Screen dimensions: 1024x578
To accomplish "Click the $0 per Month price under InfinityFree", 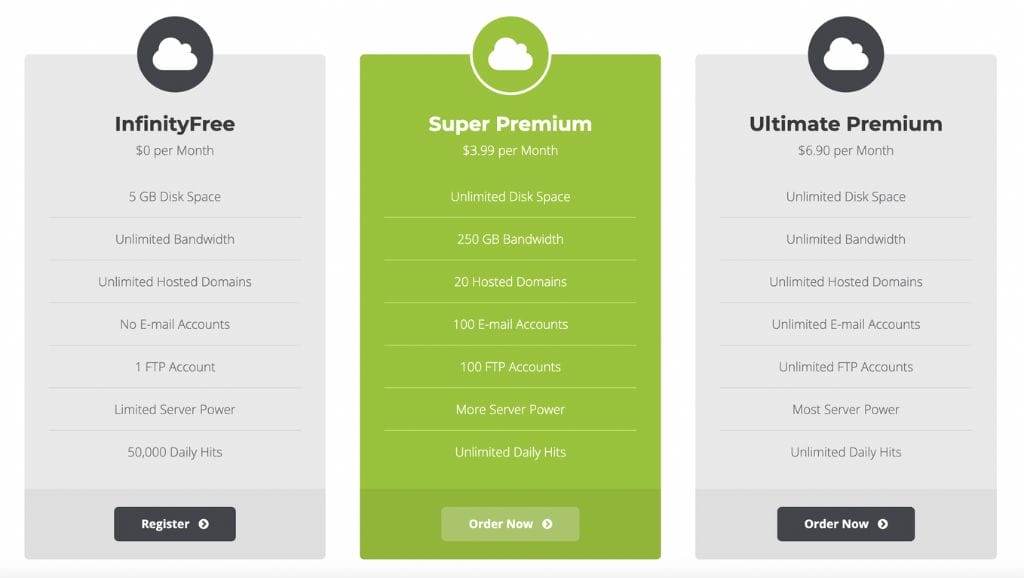I will click(x=175, y=150).
